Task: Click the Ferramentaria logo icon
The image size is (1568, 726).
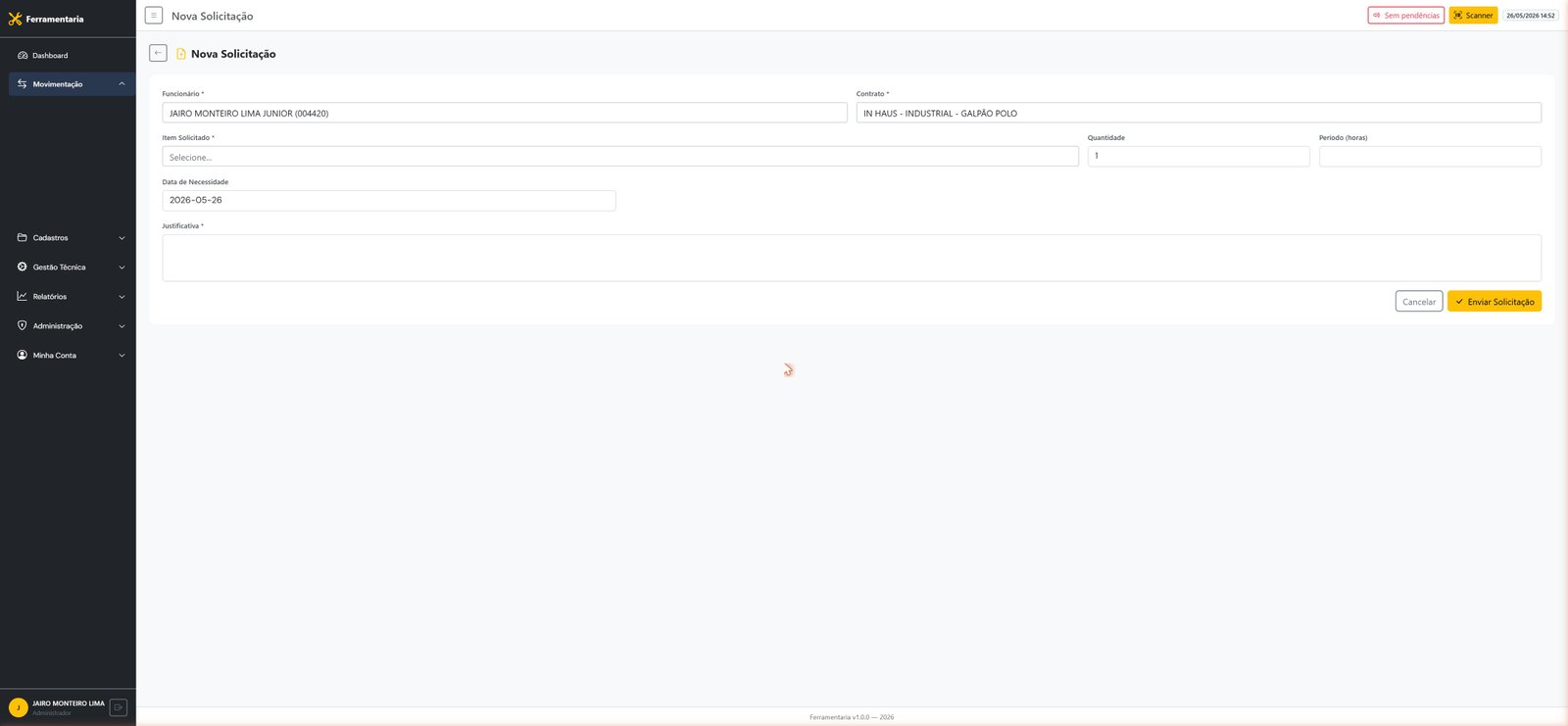Action: click(x=15, y=19)
